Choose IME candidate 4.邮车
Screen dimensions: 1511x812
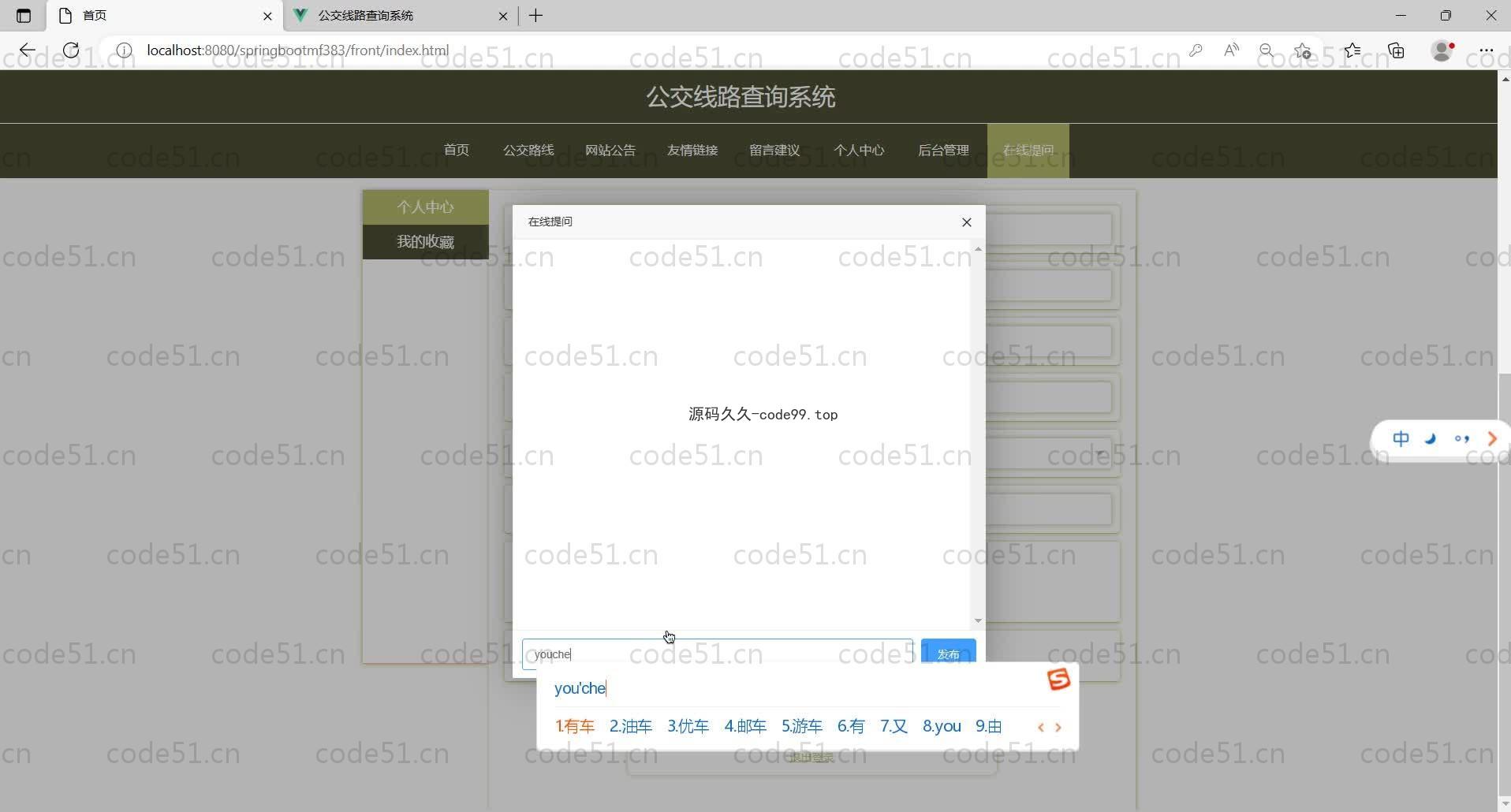745,727
